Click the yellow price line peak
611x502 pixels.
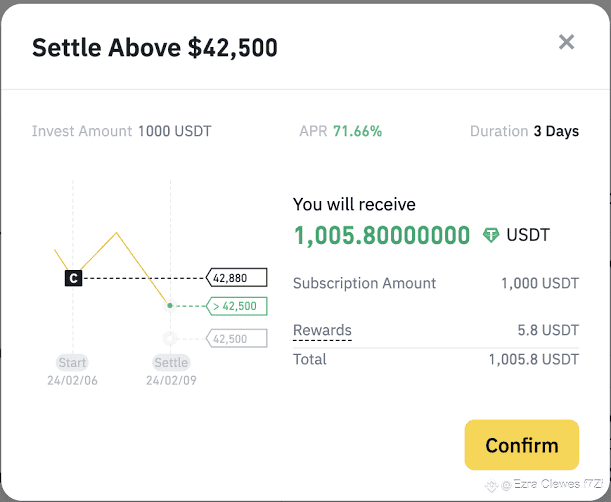pyautogui.click(x=117, y=233)
